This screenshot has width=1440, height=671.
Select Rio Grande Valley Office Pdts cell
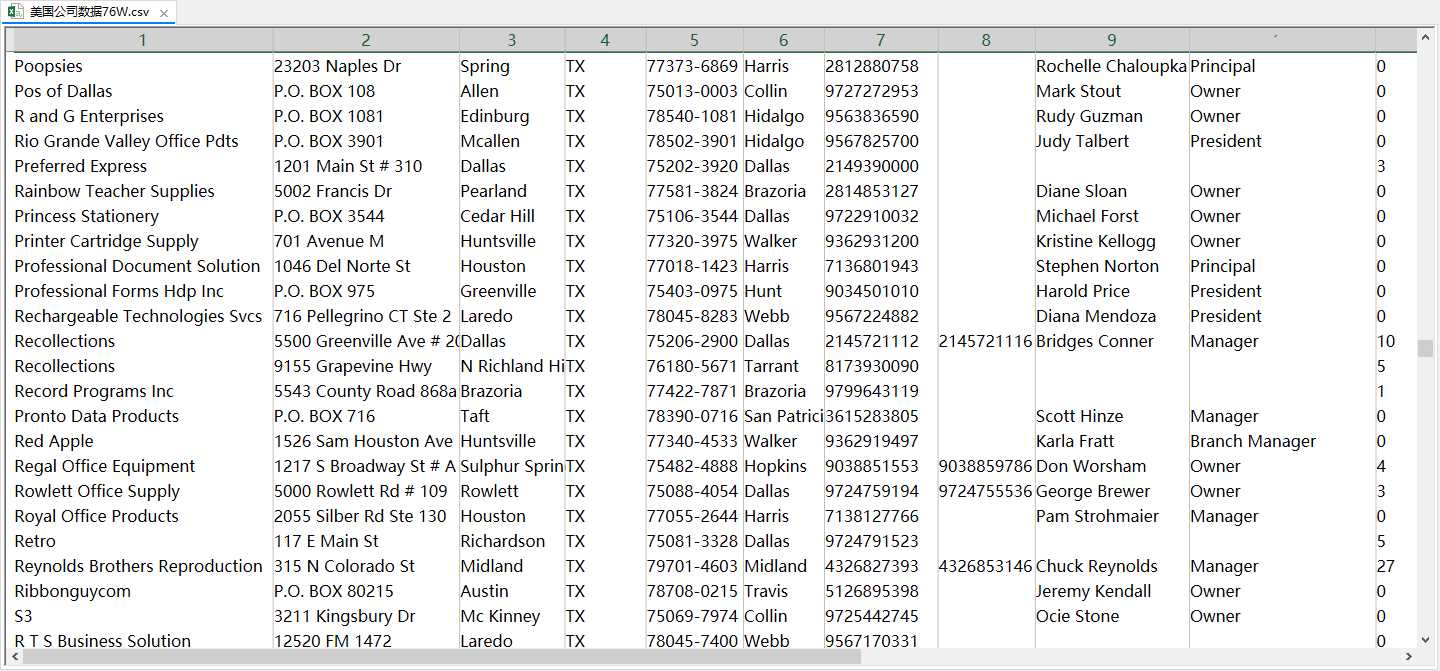143,141
